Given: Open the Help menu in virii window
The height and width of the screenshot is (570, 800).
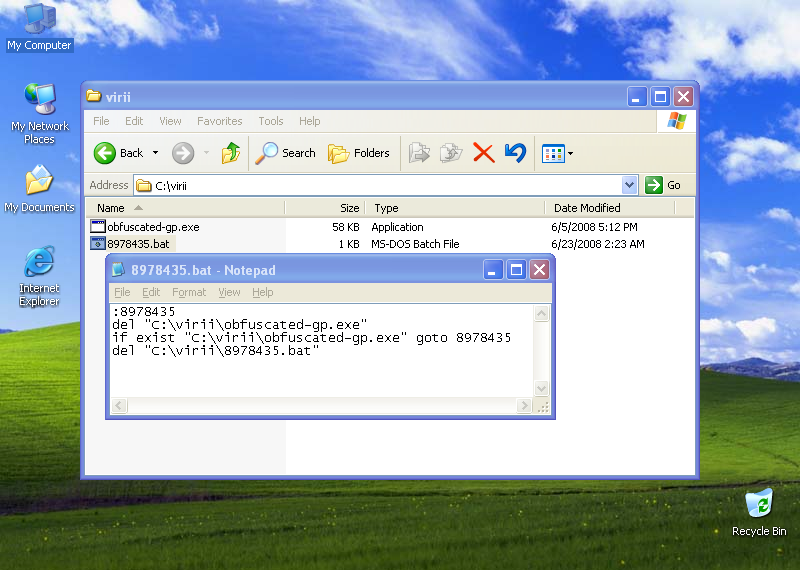Looking at the screenshot, I should tap(310, 121).
